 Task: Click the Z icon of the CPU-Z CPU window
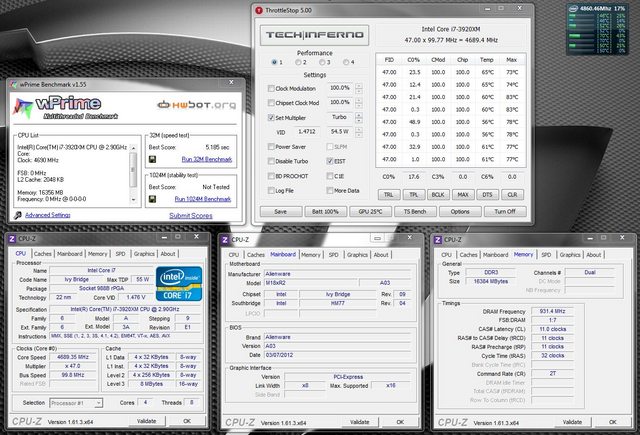[12, 239]
